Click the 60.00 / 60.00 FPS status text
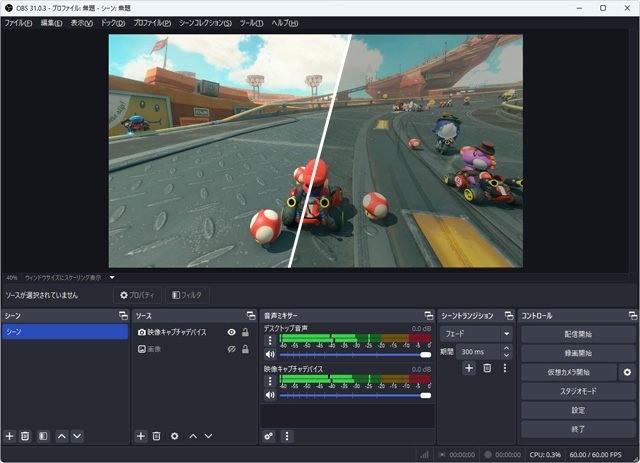Image resolution: width=640 pixels, height=463 pixels. [x=596, y=454]
